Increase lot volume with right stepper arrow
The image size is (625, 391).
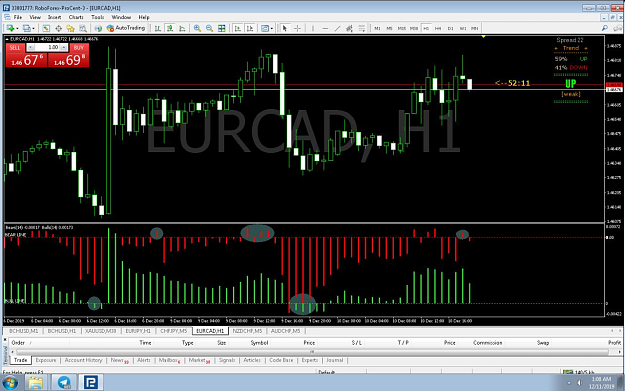(64, 47)
